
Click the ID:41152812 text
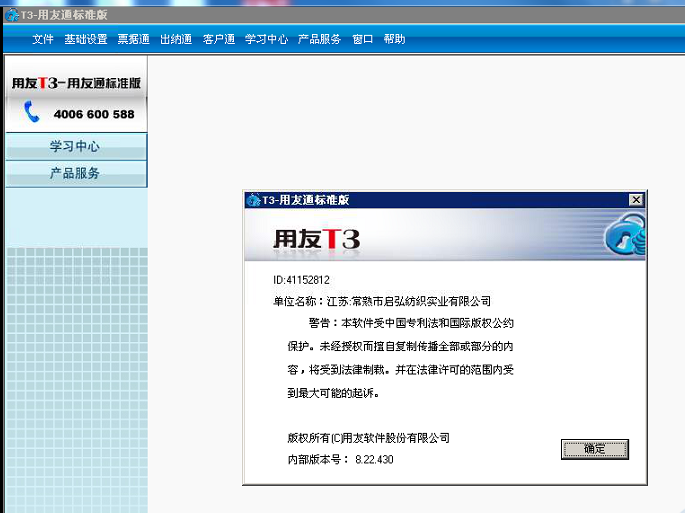click(301, 280)
